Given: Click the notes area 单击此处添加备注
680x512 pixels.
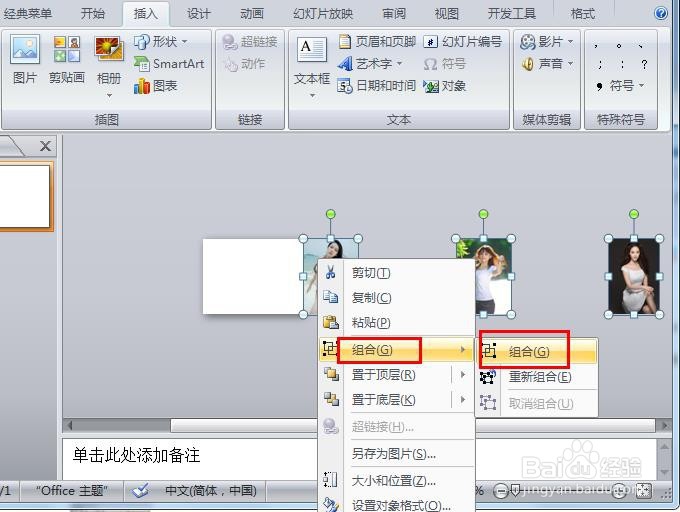Looking at the screenshot, I should (136, 455).
